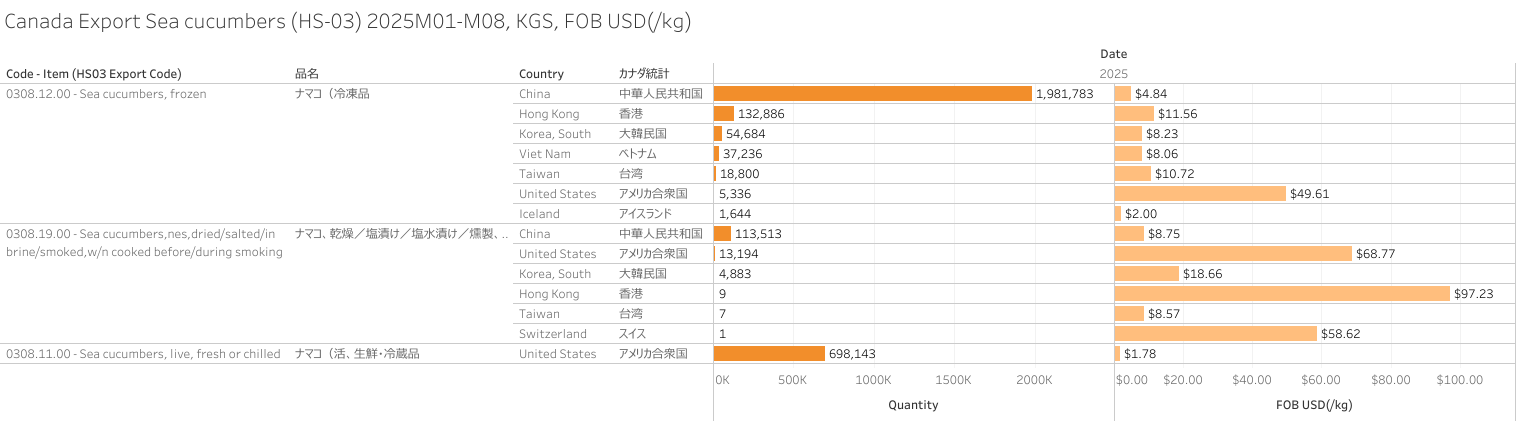Viewport: 1517px width, 421px height.
Task: Select the FOB USD(/kg) axis title
Action: [x=1314, y=405]
